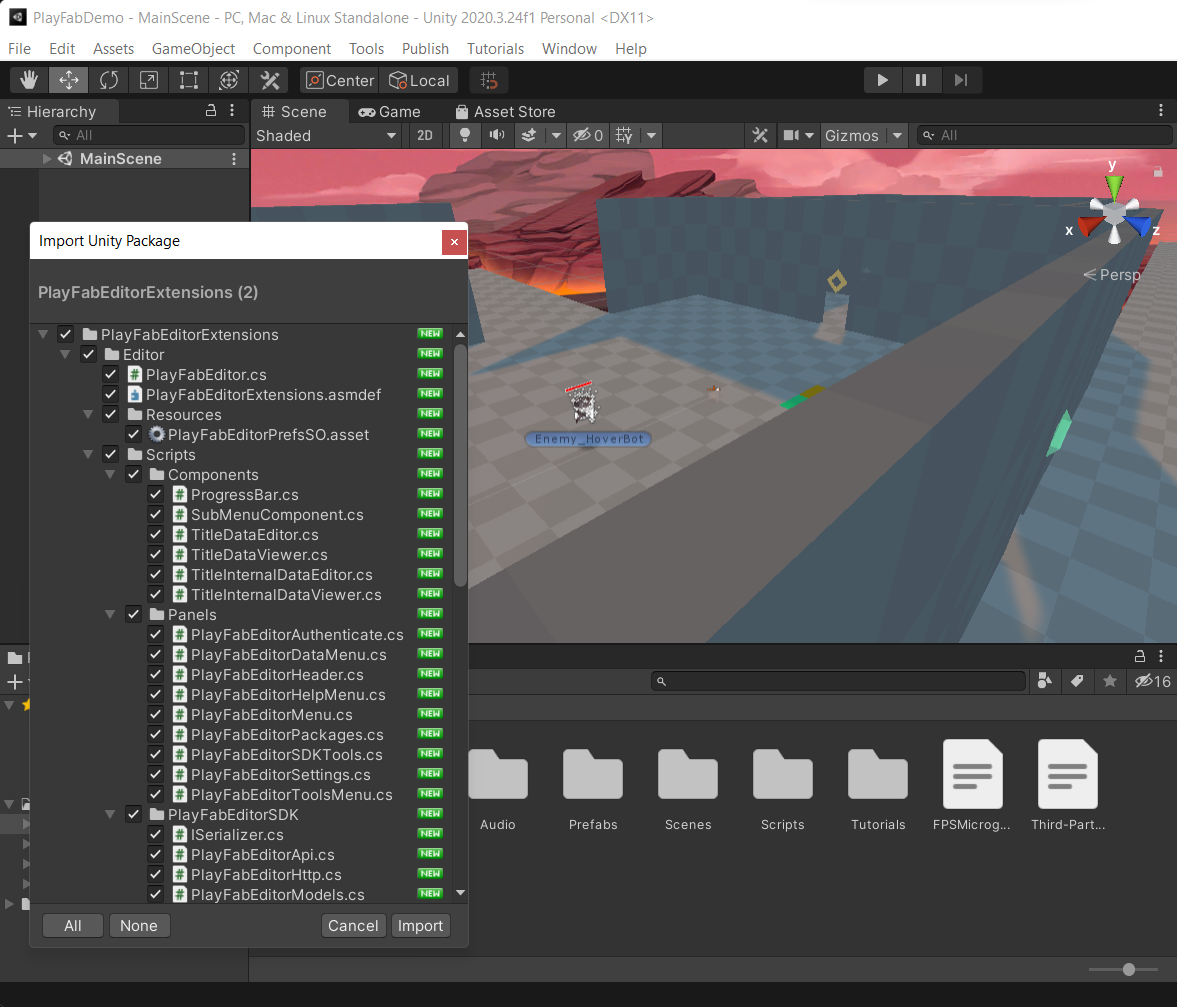Click the Step frame button

click(961, 80)
